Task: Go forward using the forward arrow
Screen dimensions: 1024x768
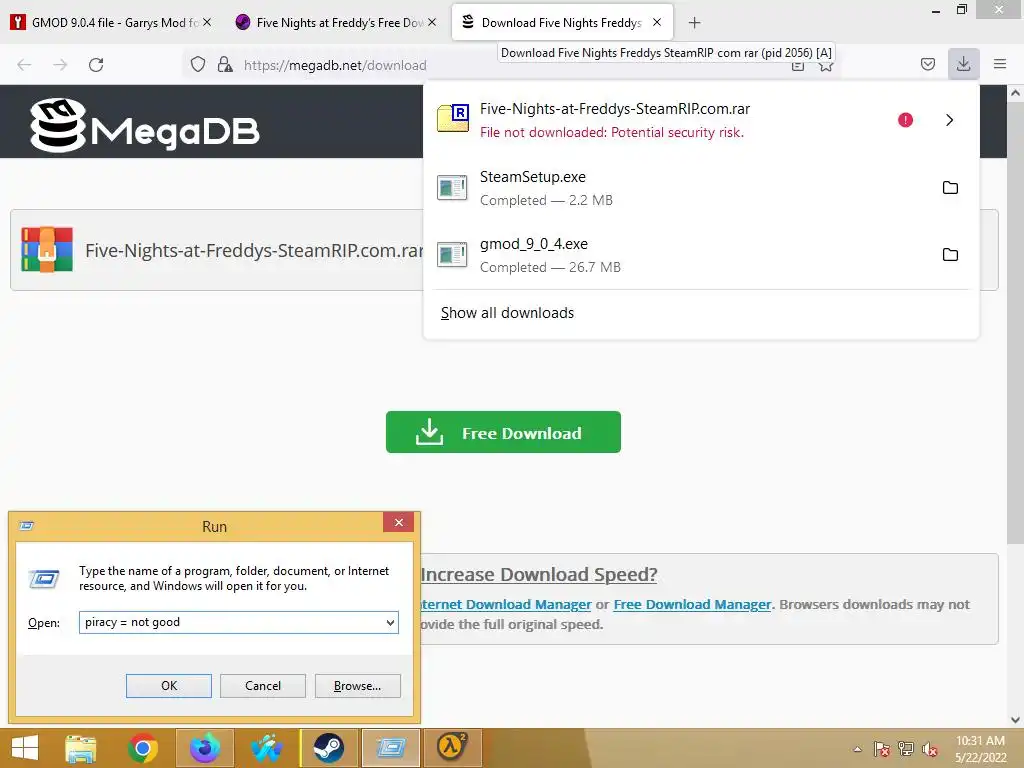Action: tap(60, 65)
